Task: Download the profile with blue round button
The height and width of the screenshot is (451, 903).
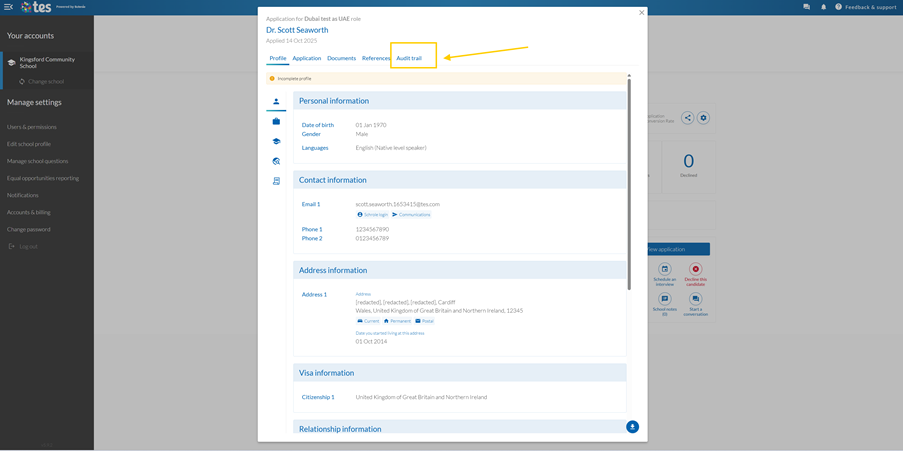Action: 632,427
